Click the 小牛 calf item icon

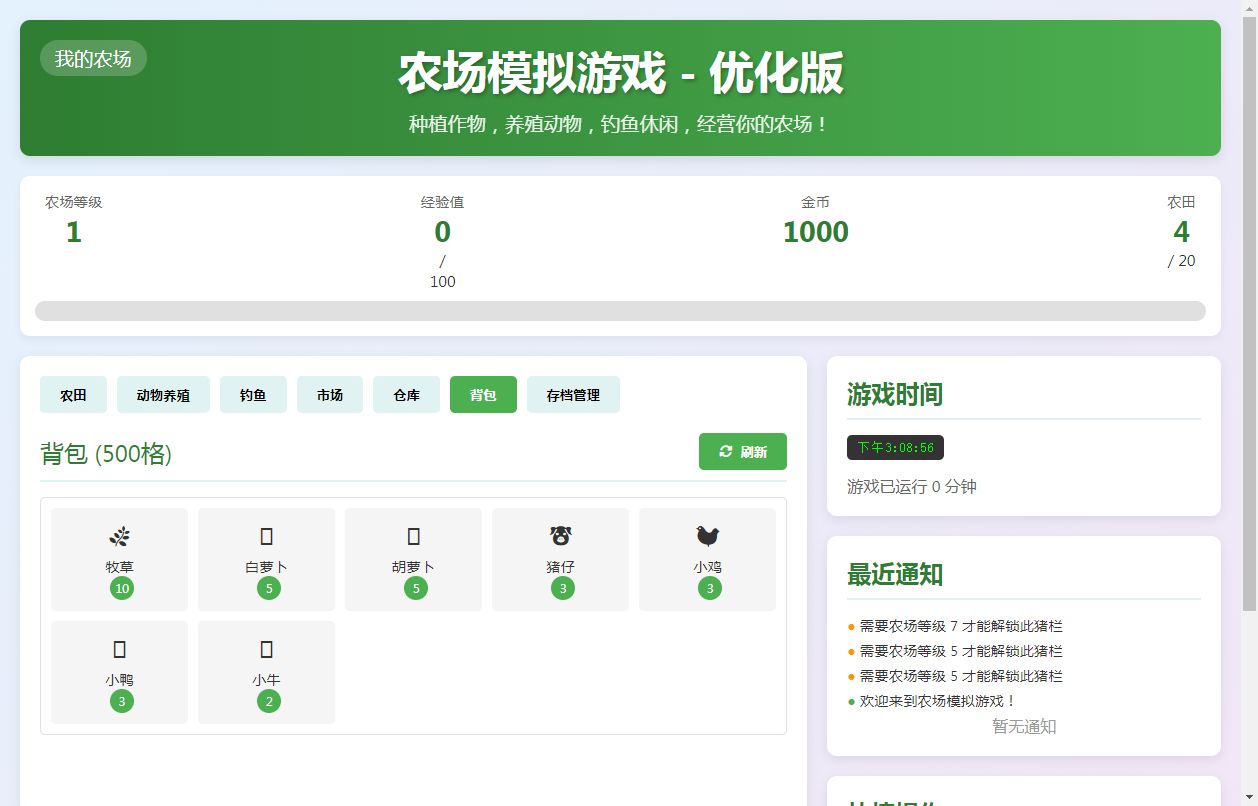tap(266, 650)
